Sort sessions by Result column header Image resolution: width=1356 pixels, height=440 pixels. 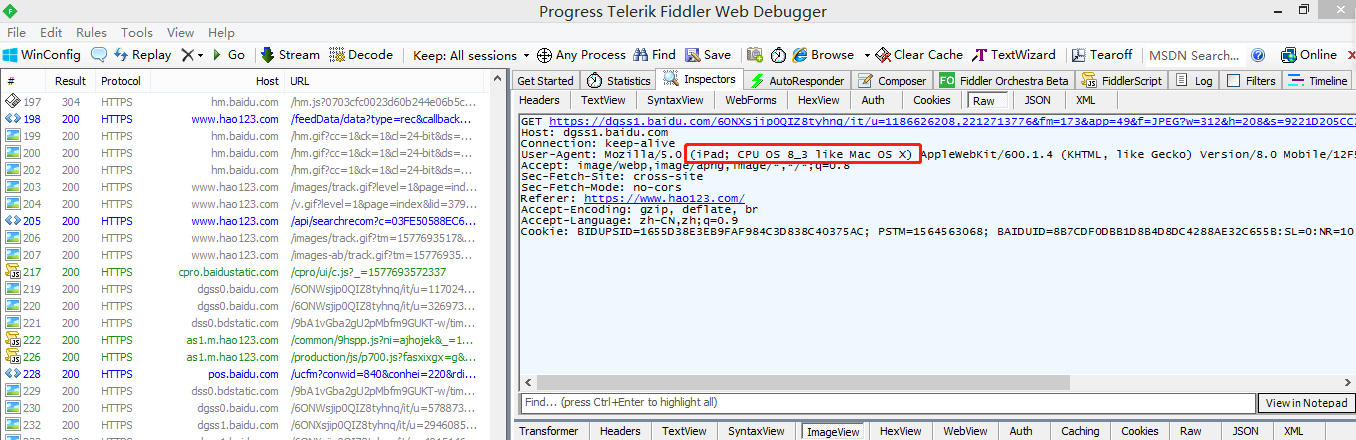70,81
